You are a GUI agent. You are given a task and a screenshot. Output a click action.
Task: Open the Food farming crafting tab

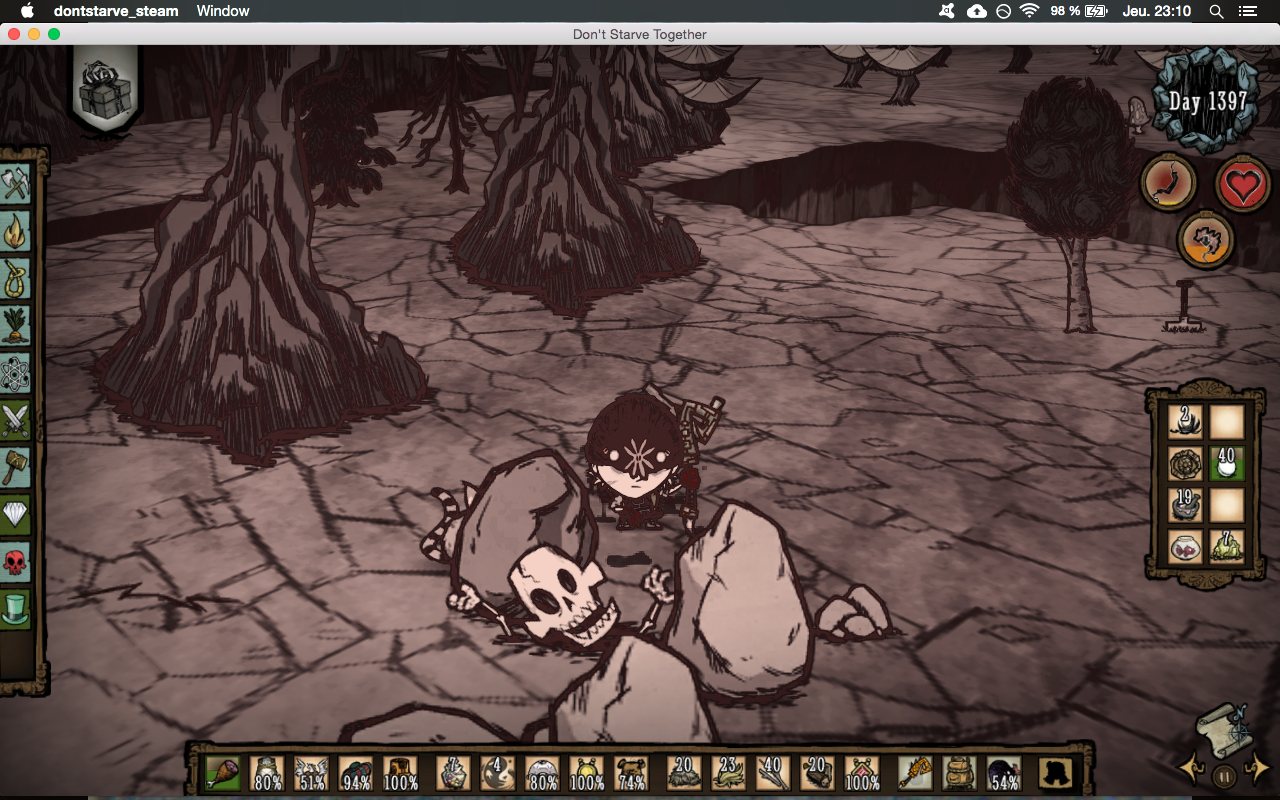click(17, 326)
